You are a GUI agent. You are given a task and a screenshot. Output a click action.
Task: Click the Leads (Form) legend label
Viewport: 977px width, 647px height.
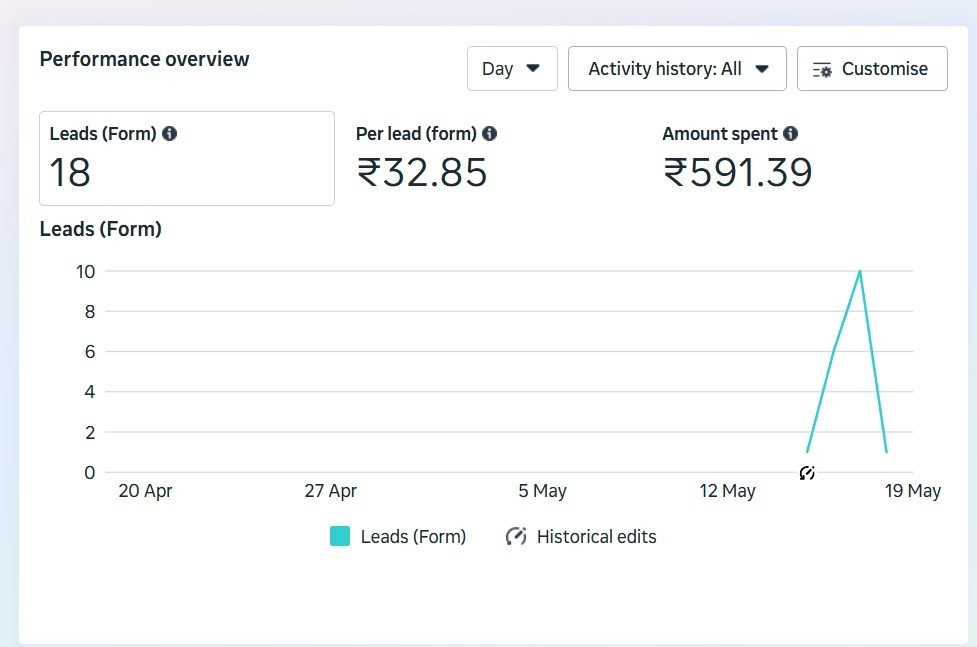(x=413, y=537)
